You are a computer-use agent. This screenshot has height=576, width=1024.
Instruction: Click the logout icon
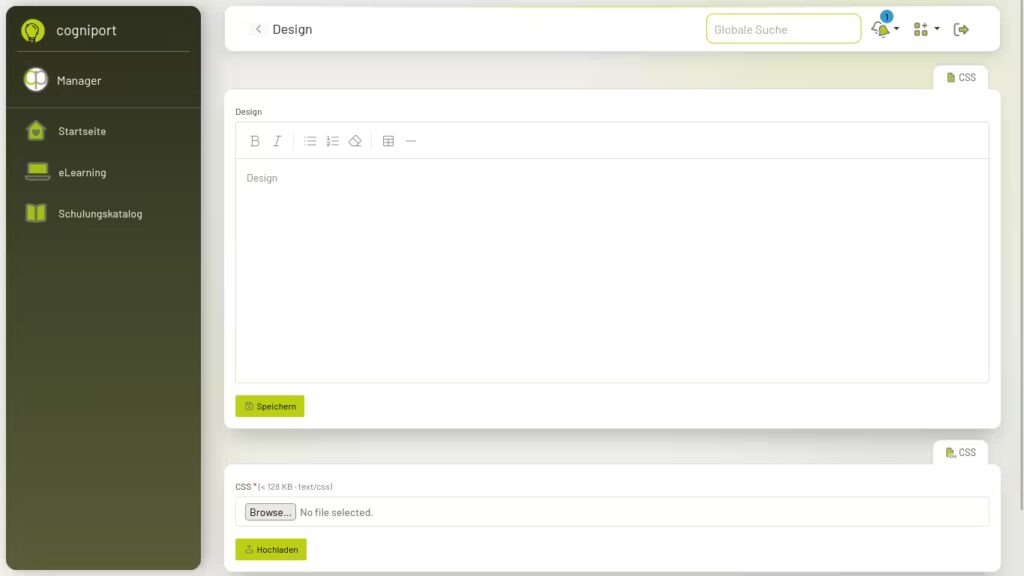[x=961, y=29]
